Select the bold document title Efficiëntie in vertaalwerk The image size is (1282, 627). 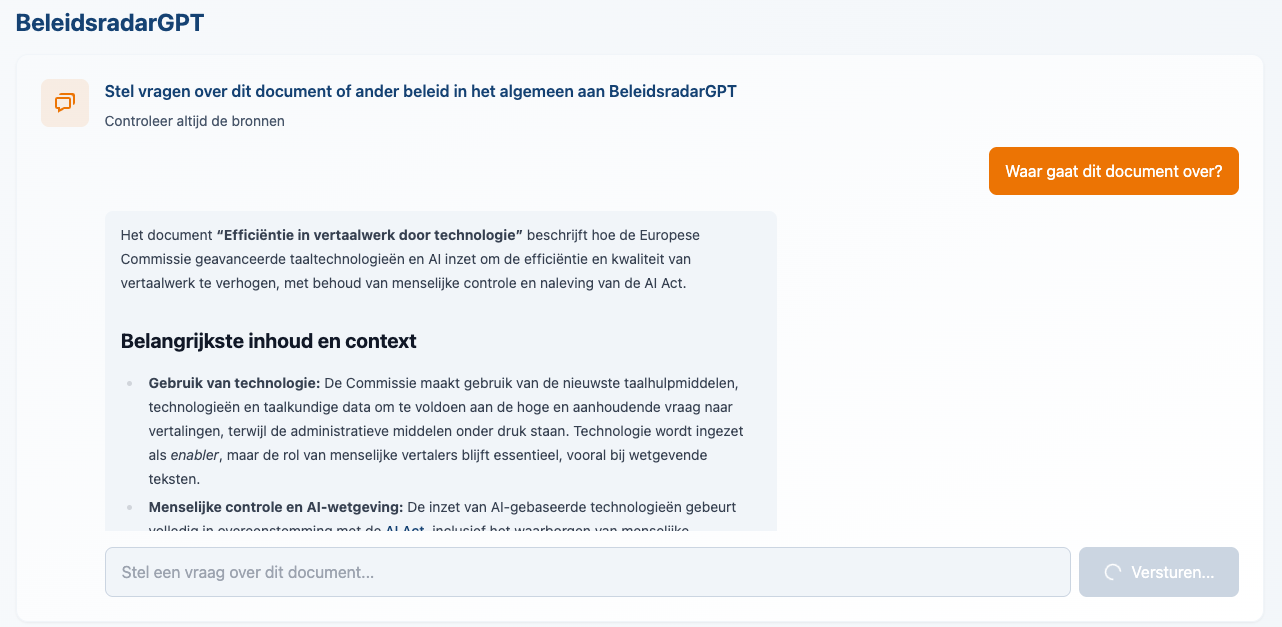pyautogui.click(x=369, y=234)
